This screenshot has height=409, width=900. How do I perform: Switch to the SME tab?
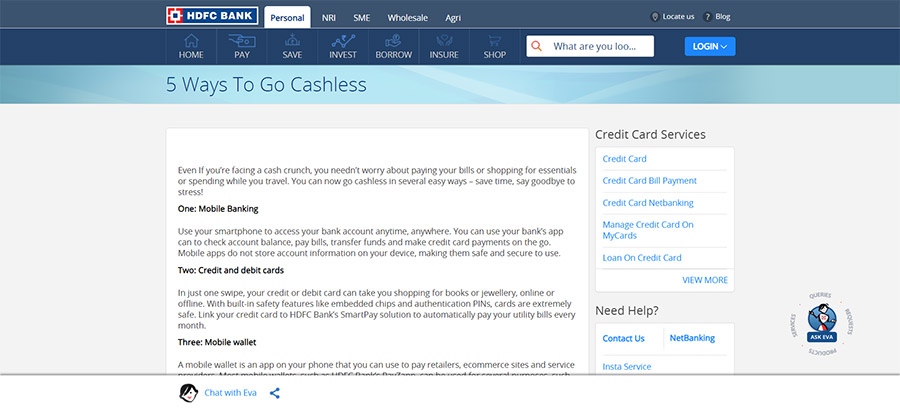[362, 18]
